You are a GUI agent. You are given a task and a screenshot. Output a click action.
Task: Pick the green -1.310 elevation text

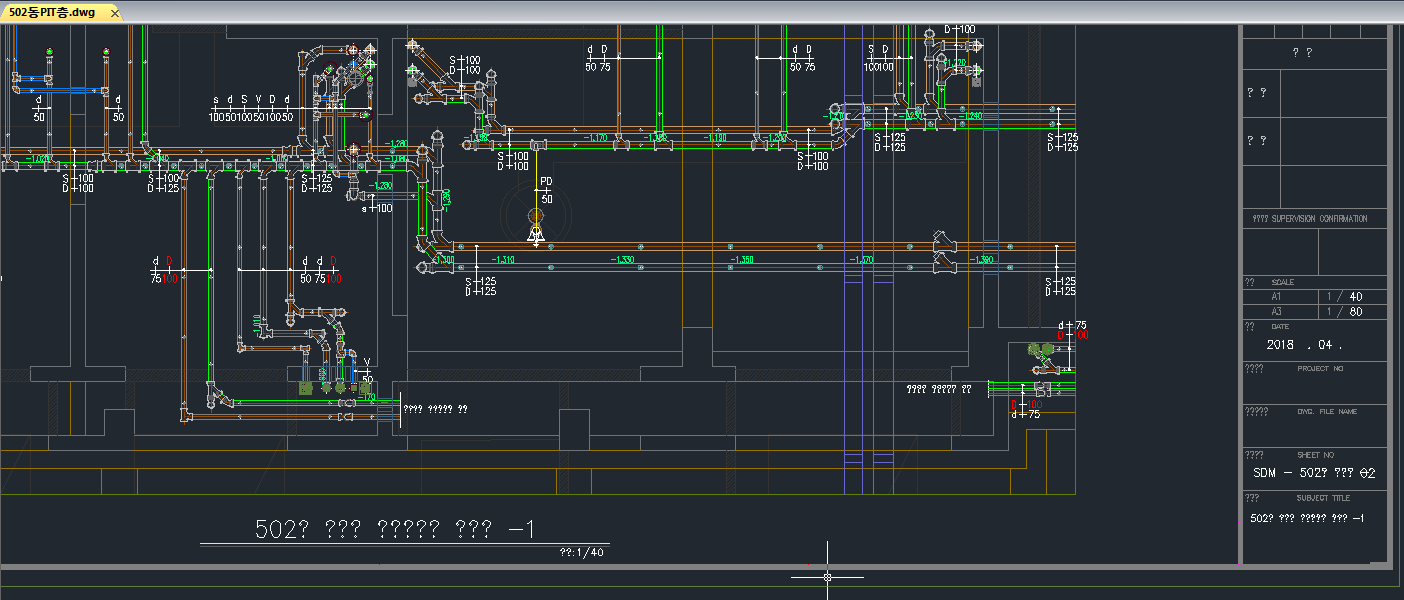pos(503,260)
